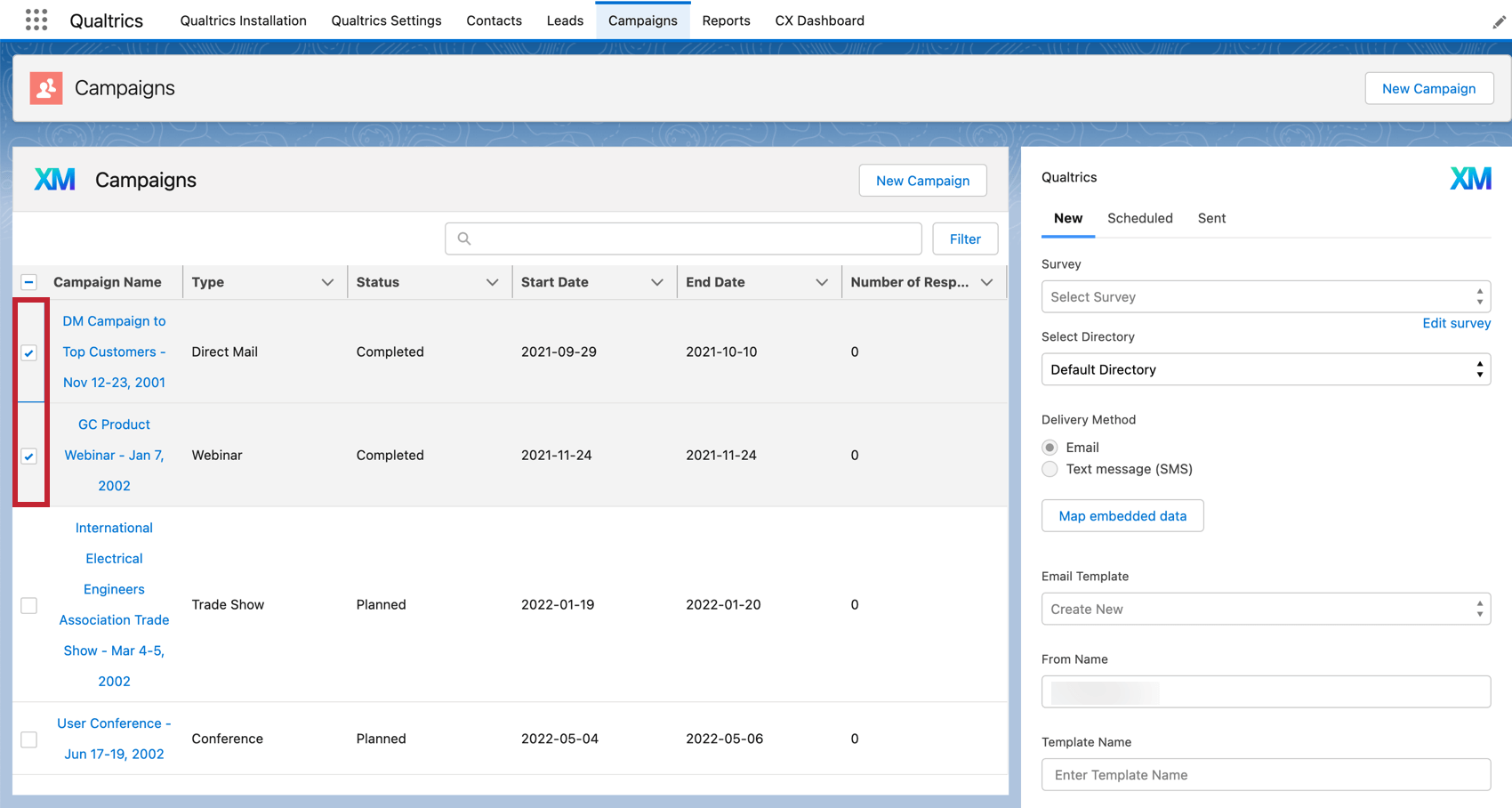Open the Edit survey link
The height and width of the screenshot is (808, 1512).
click(1457, 323)
